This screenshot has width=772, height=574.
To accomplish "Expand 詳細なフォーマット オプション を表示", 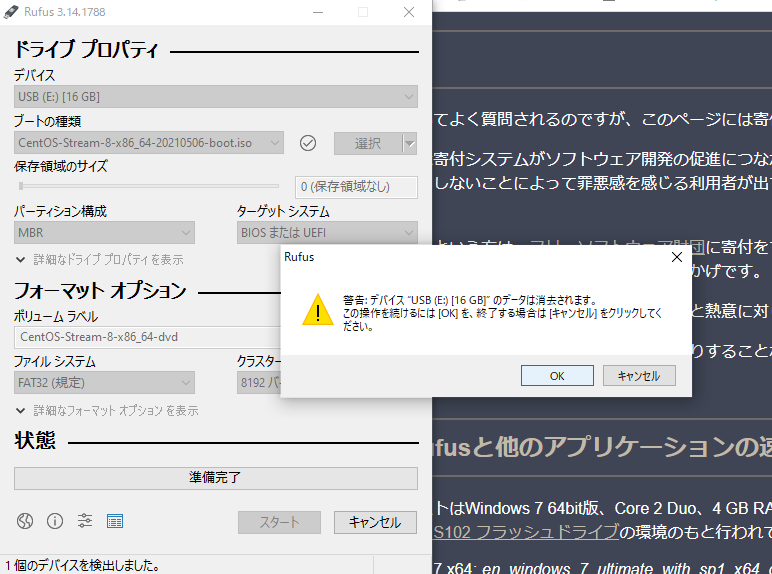I will coord(107,411).
